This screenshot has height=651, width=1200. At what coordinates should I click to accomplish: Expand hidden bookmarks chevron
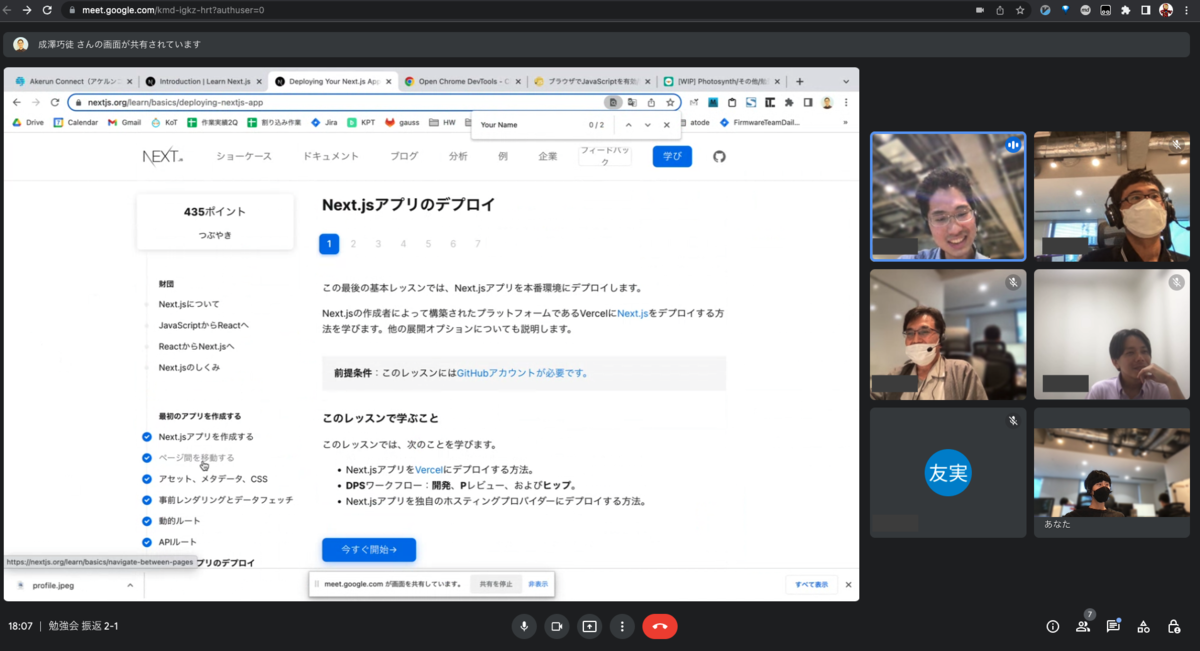846,122
